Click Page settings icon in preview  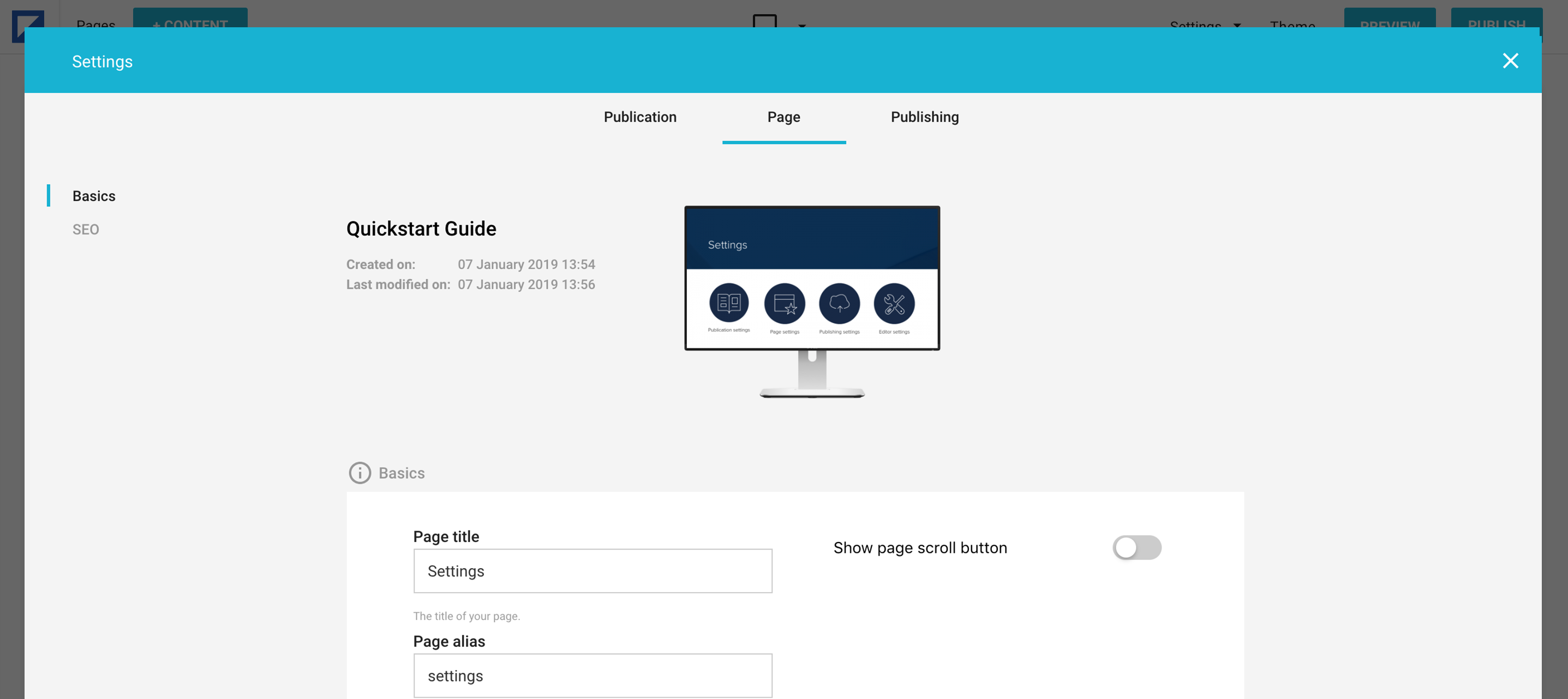pyautogui.click(x=784, y=303)
